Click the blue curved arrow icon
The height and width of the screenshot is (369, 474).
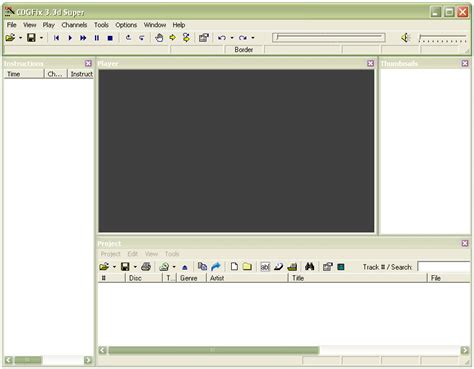coord(216,267)
